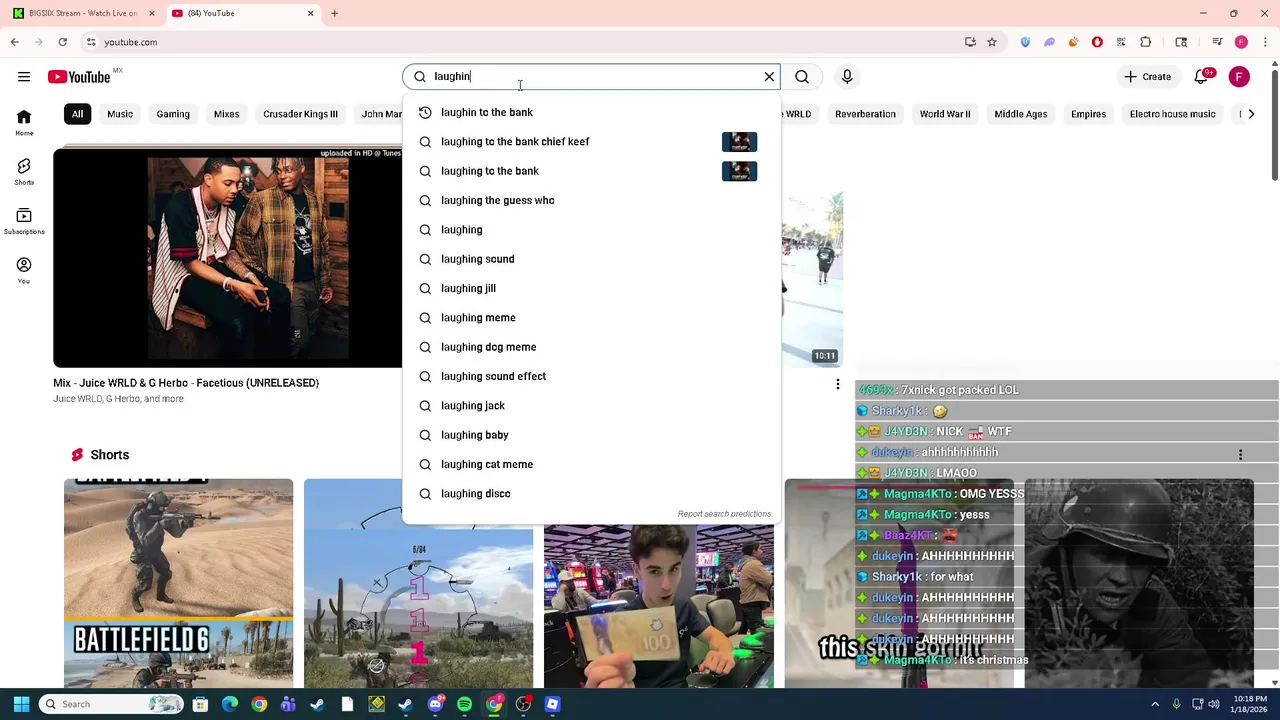
Task: Select the Music filter chip
Action: (x=120, y=114)
